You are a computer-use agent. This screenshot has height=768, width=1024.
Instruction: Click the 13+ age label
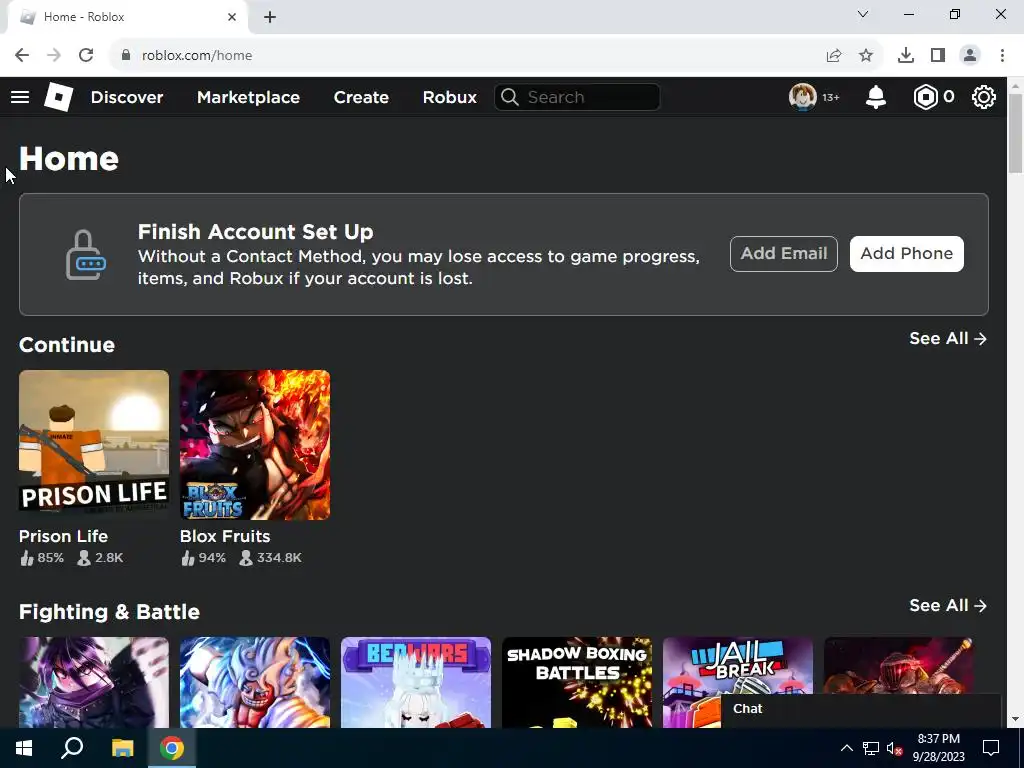[x=831, y=97]
